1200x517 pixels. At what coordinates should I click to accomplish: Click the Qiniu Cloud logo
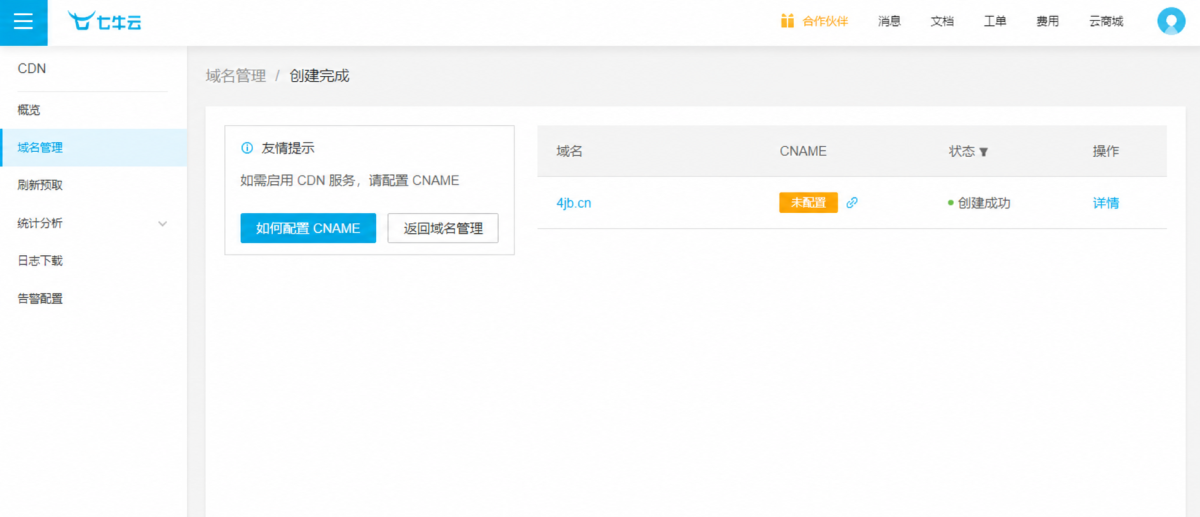point(105,21)
